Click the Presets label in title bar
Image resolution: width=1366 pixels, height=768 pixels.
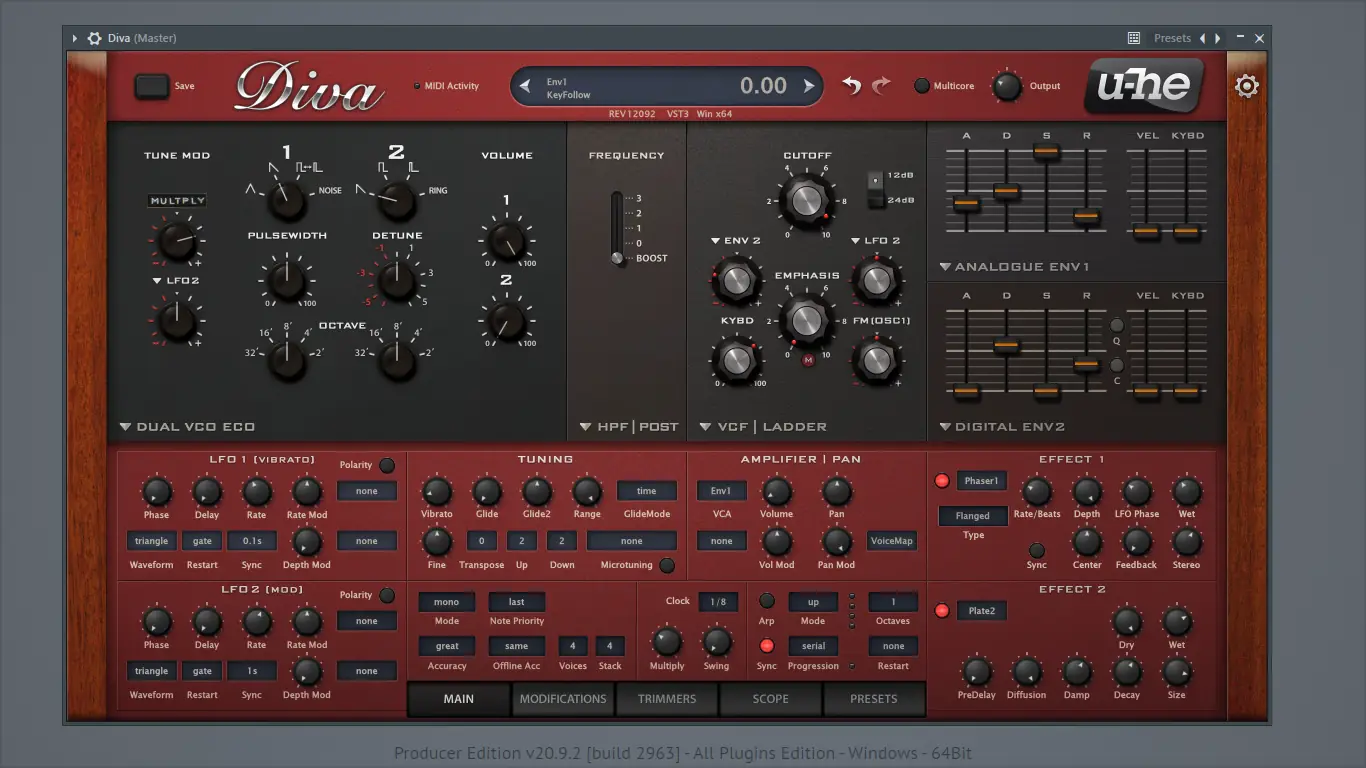point(1172,38)
